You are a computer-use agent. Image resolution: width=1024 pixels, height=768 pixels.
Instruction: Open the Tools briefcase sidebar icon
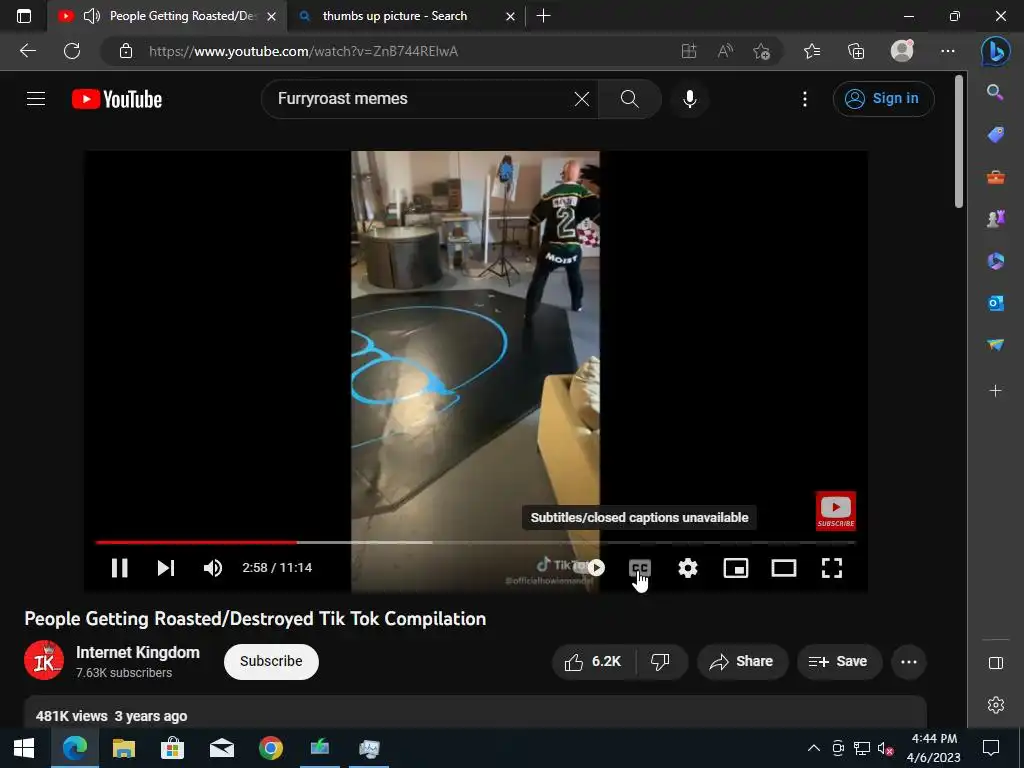(x=995, y=177)
